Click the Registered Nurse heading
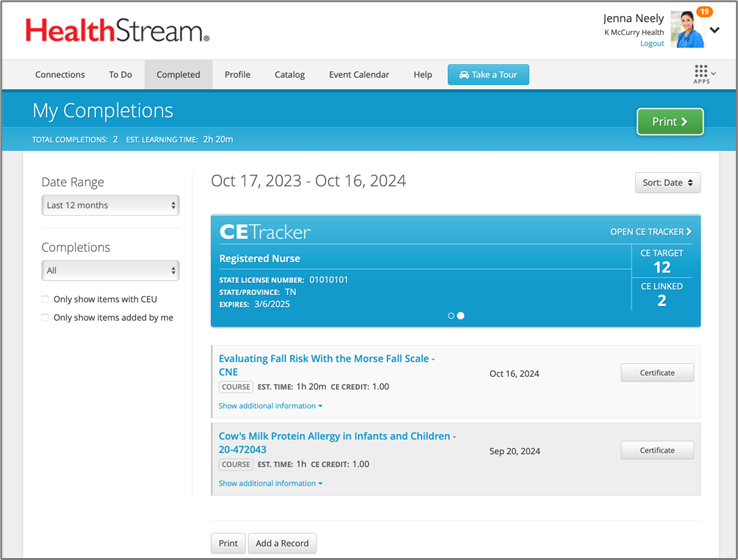The width and height of the screenshot is (738, 560). (x=259, y=258)
